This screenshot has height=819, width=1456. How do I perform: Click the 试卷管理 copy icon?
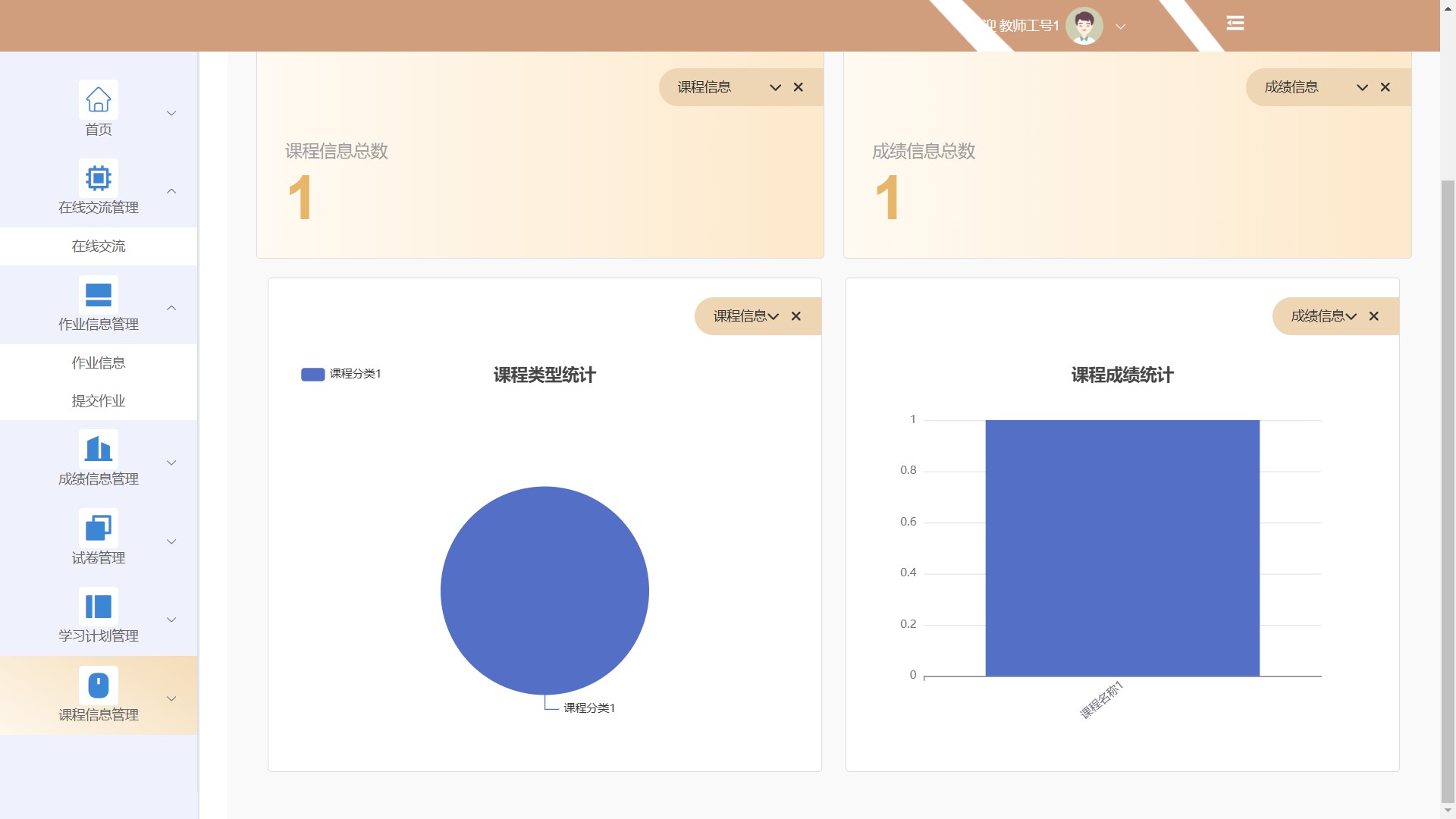tap(98, 528)
